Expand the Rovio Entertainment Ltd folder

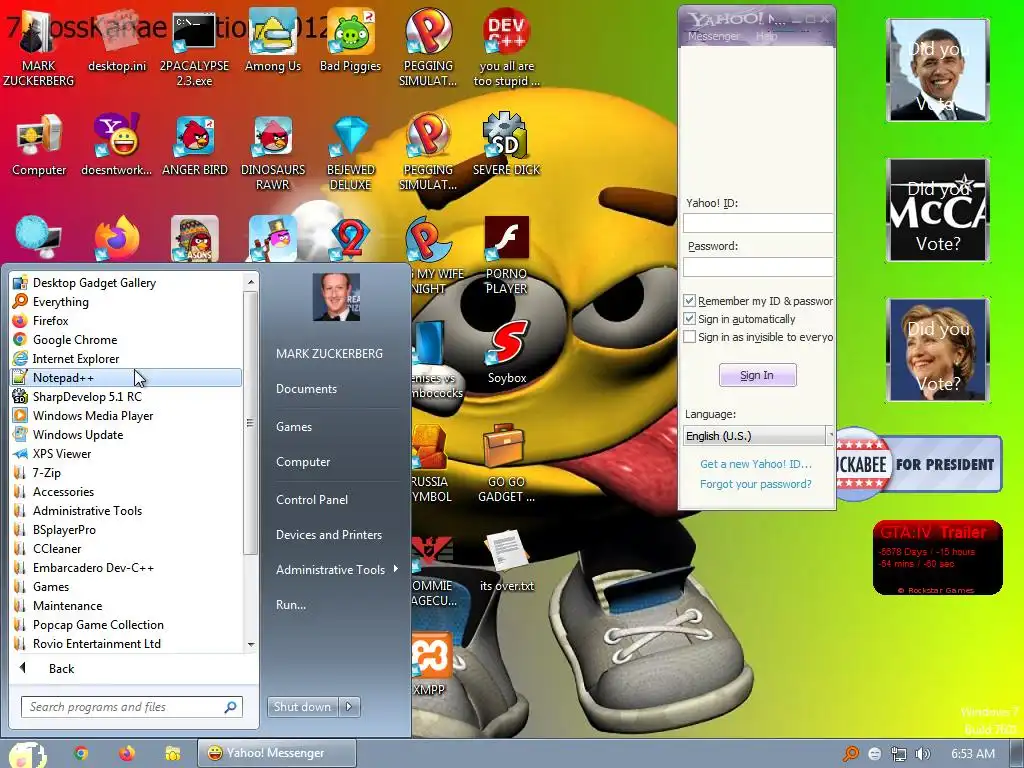pos(127,643)
